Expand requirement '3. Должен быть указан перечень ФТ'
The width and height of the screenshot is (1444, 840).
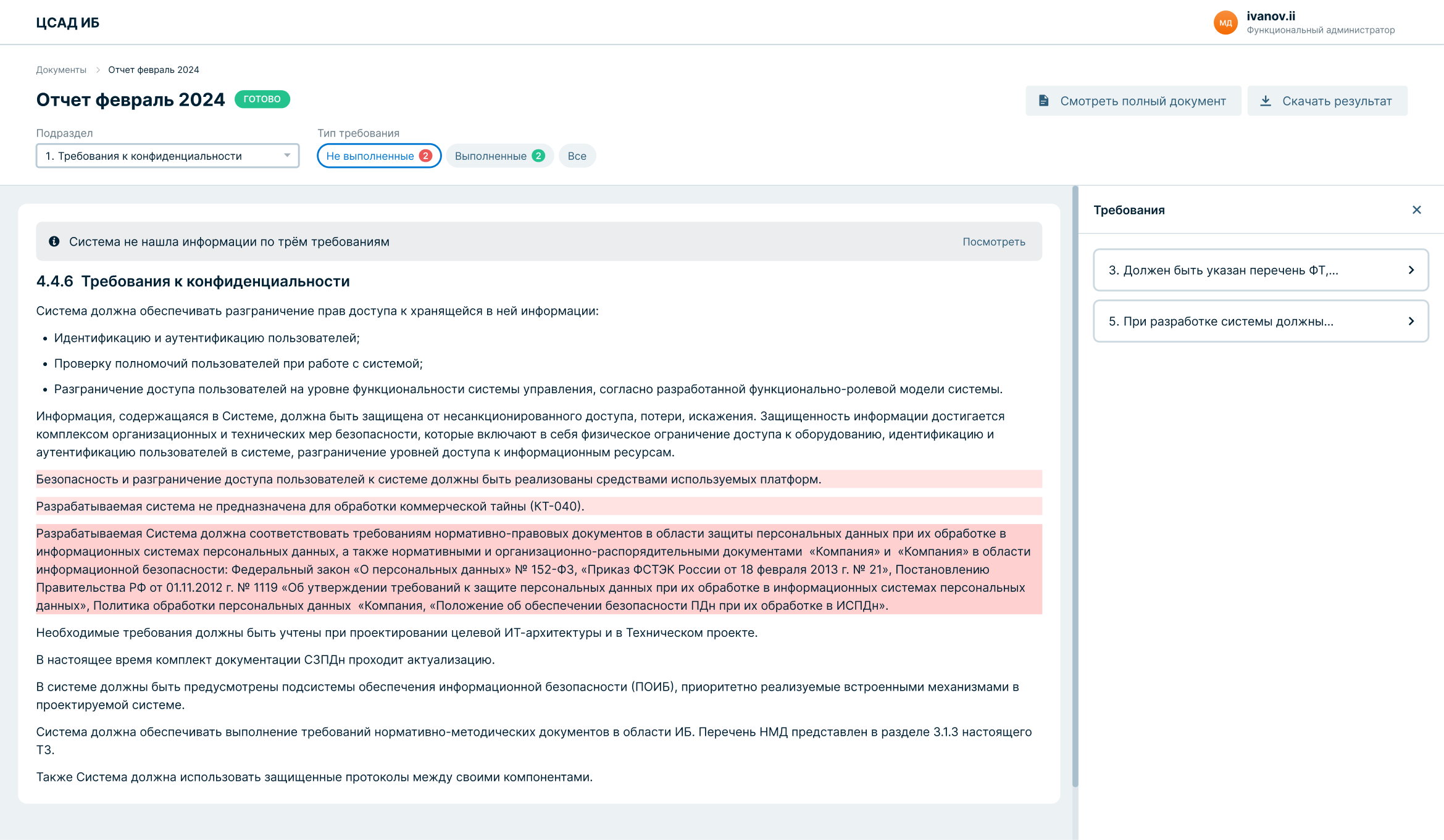point(1222,270)
